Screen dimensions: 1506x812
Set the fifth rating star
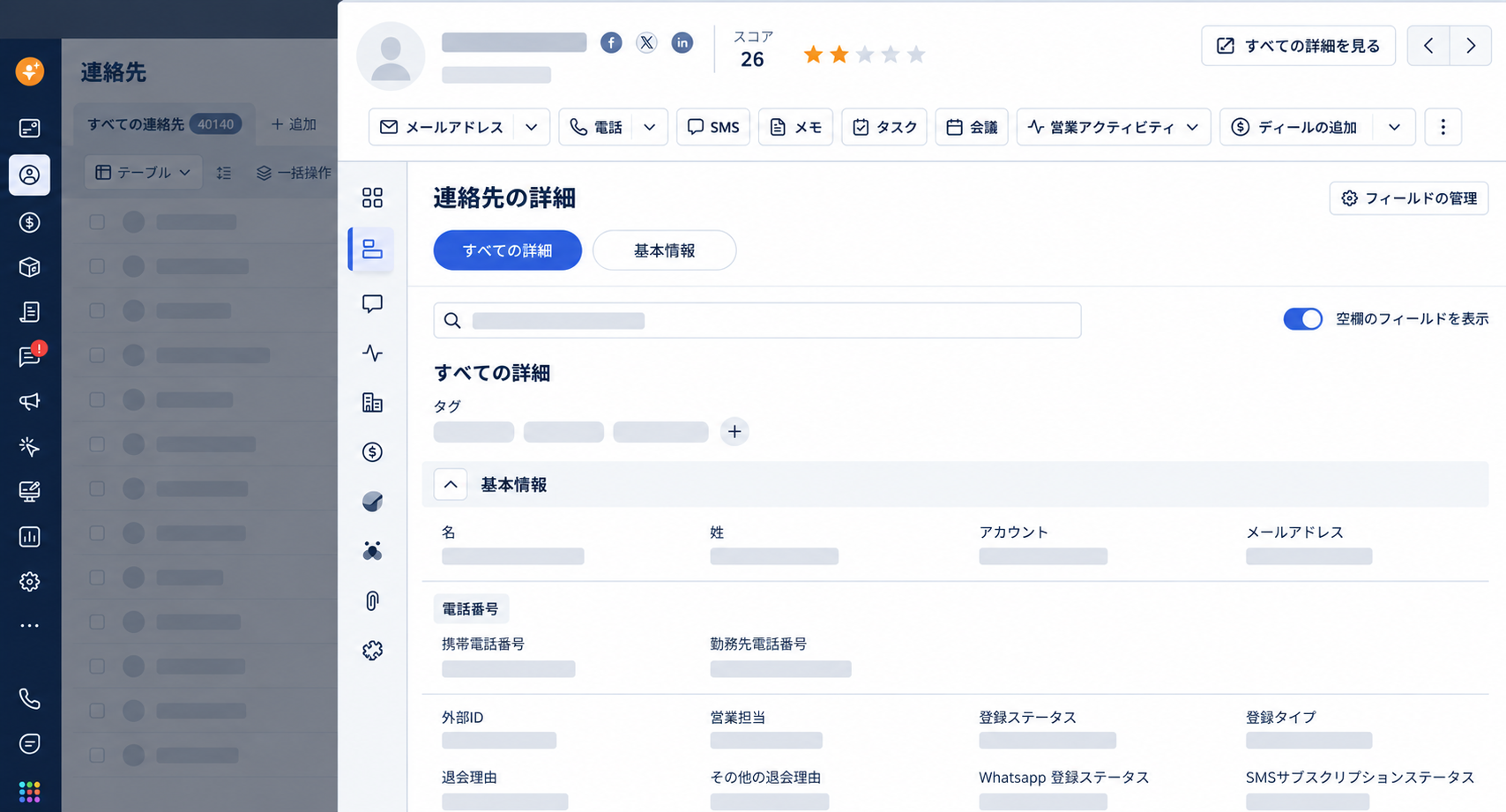(916, 55)
